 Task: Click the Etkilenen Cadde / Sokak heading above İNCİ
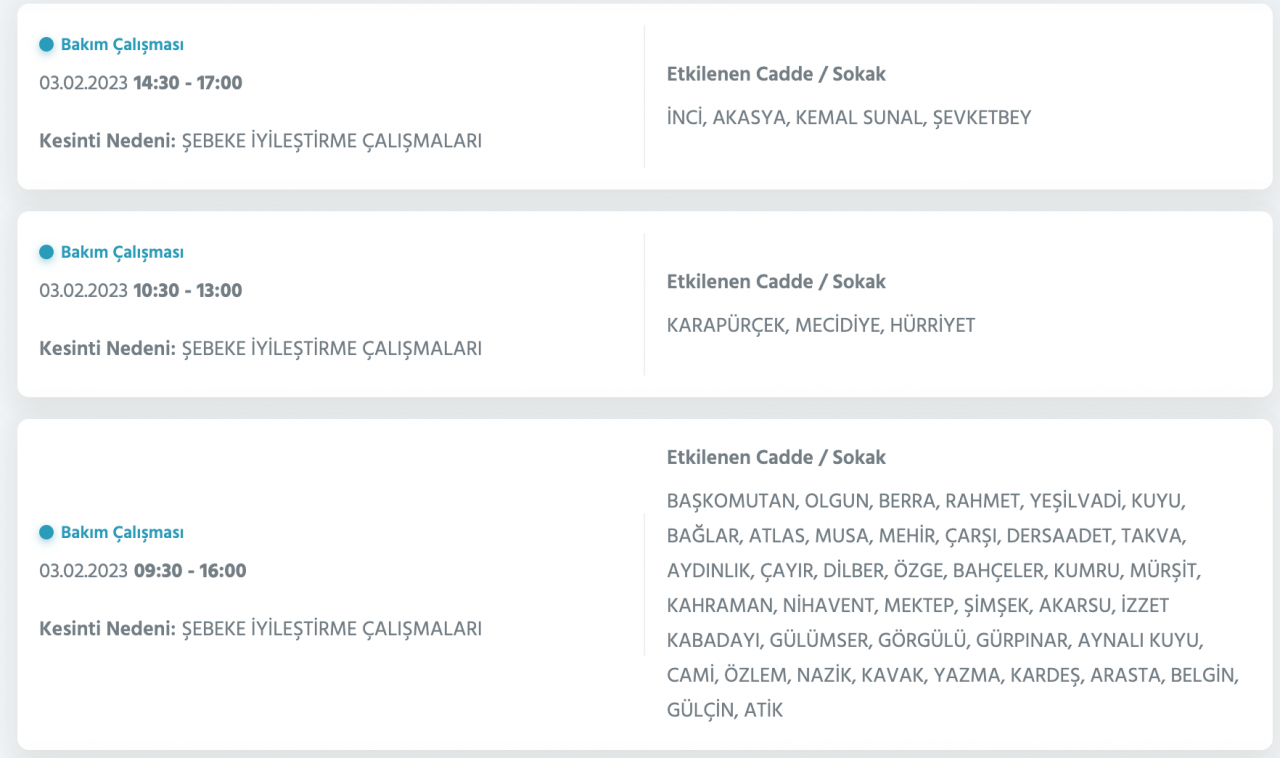(776, 74)
